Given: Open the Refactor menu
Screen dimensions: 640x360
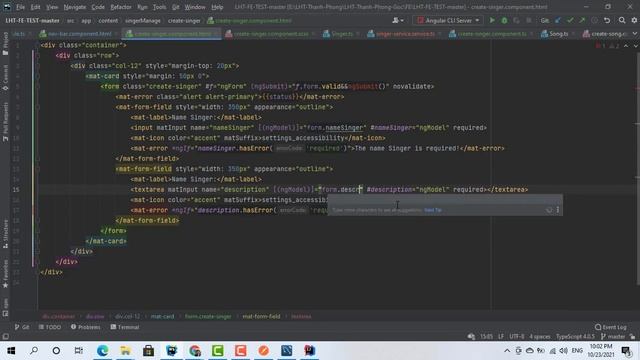Looking at the screenshot, I should (121, 7).
